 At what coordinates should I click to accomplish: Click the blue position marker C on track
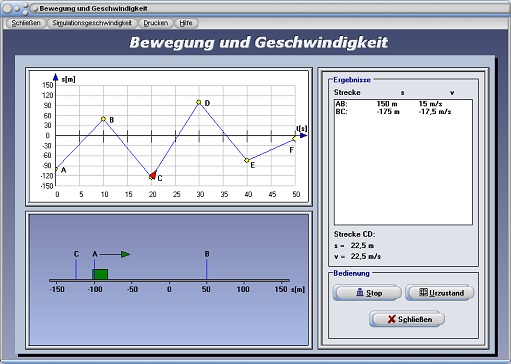pos(76,269)
